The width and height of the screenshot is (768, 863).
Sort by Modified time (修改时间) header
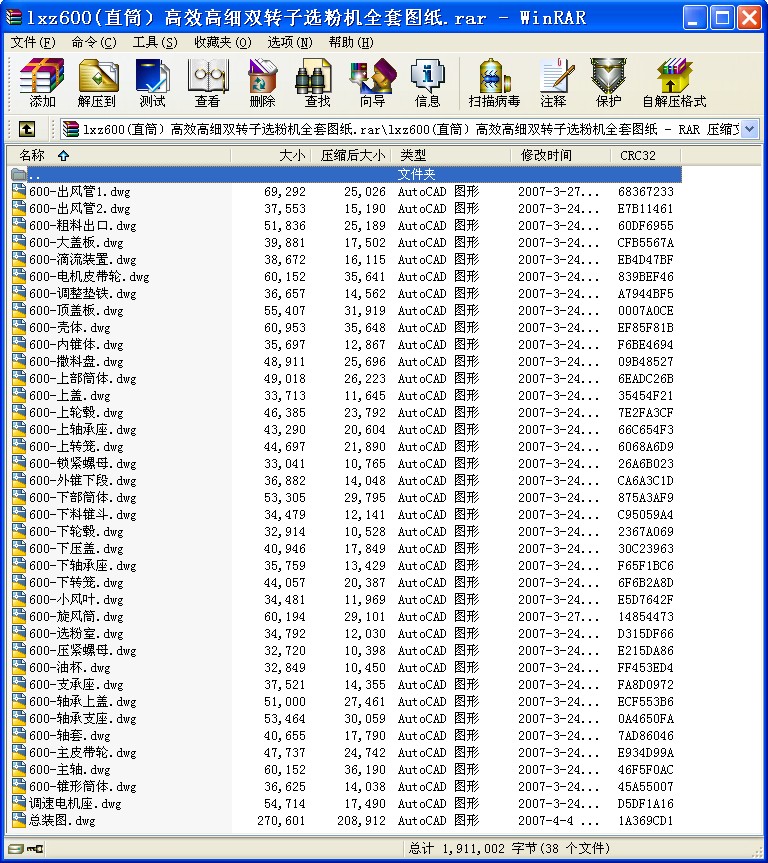(561, 155)
